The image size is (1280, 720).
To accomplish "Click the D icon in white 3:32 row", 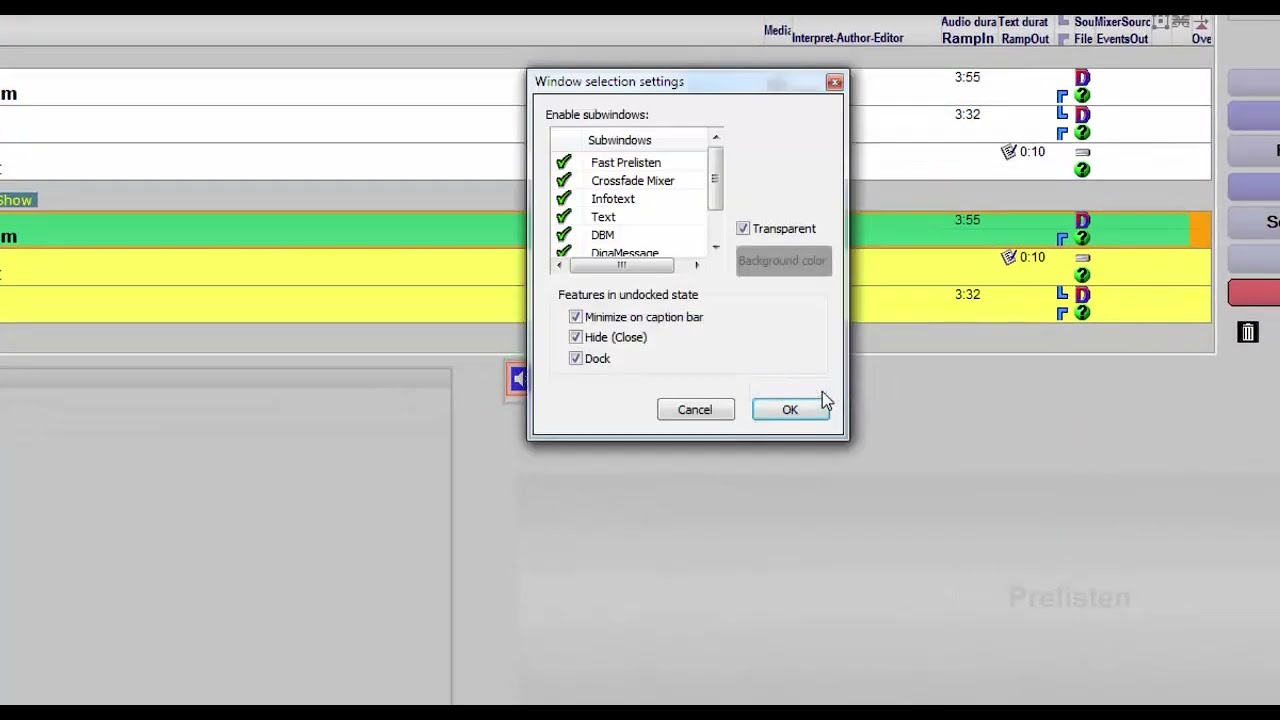I will point(1082,115).
